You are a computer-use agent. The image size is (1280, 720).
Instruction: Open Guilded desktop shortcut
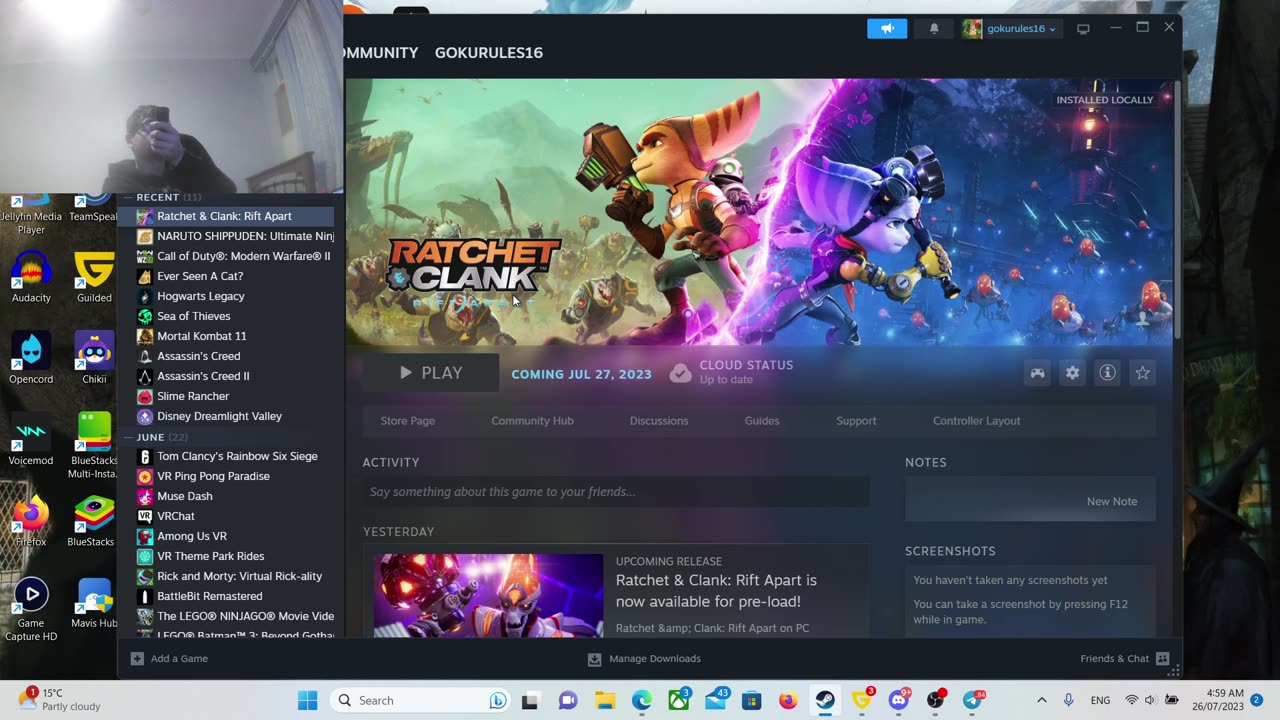(94, 277)
